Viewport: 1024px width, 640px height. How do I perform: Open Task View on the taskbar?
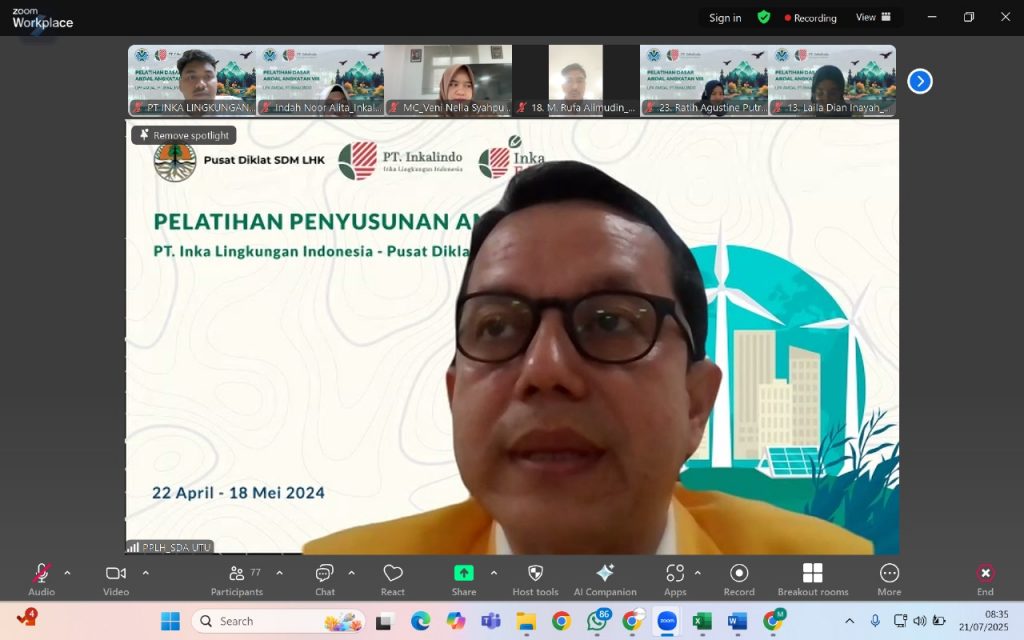(383, 621)
